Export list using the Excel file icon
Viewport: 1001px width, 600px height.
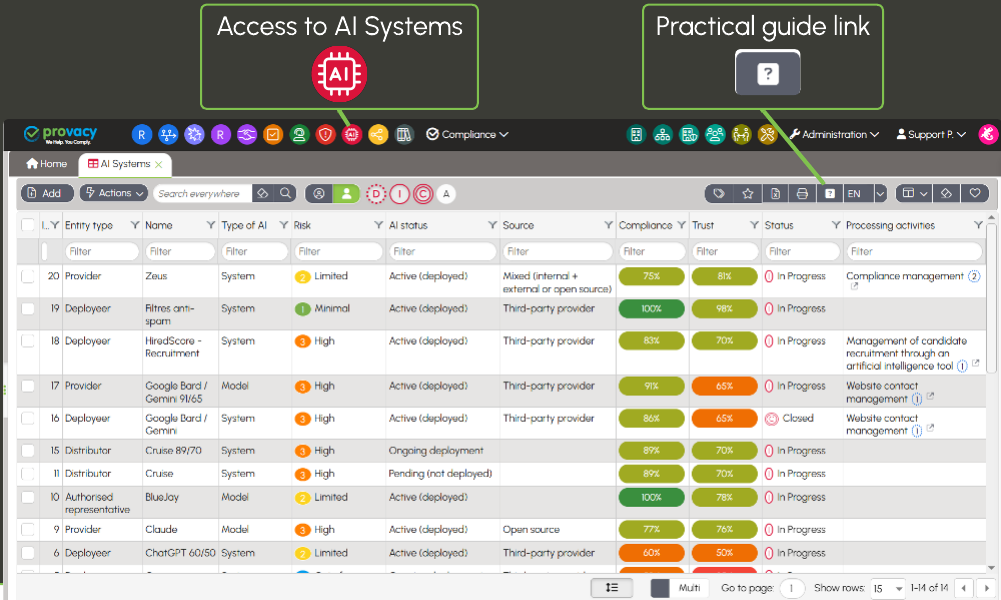[775, 193]
